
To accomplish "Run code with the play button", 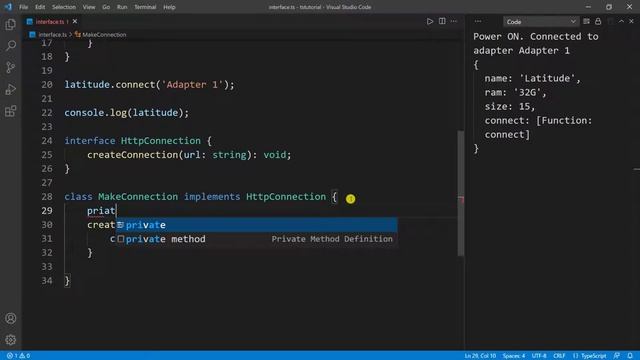I will click(430, 21).
